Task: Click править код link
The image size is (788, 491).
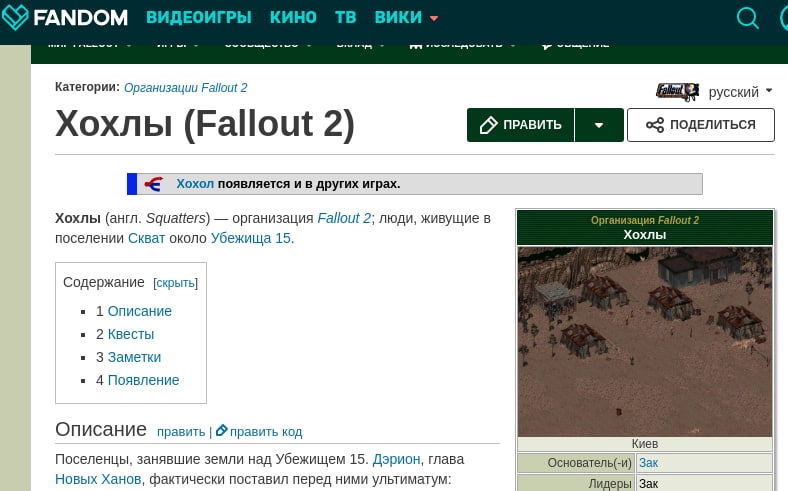Action: tap(266, 432)
